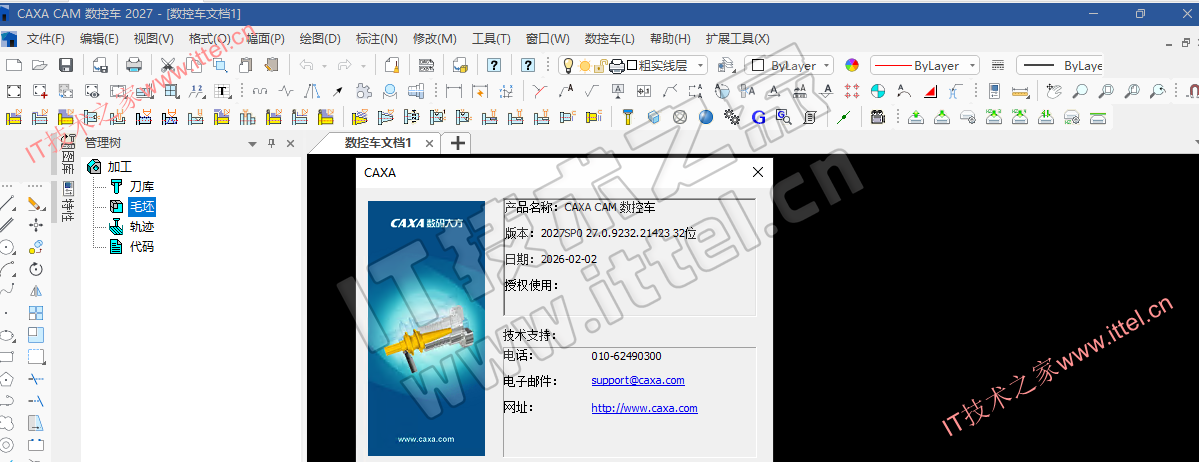
Task: Open the 图库 side tab
Action: [x=68, y=156]
